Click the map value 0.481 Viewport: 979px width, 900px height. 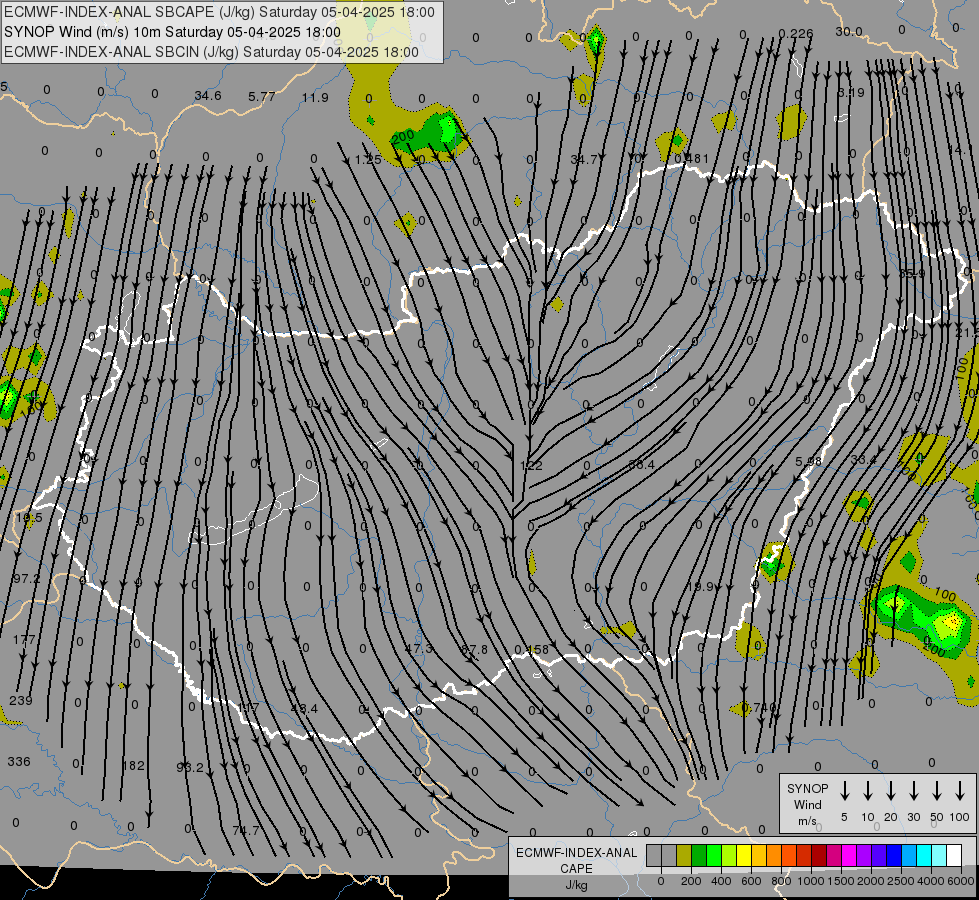[x=692, y=158]
